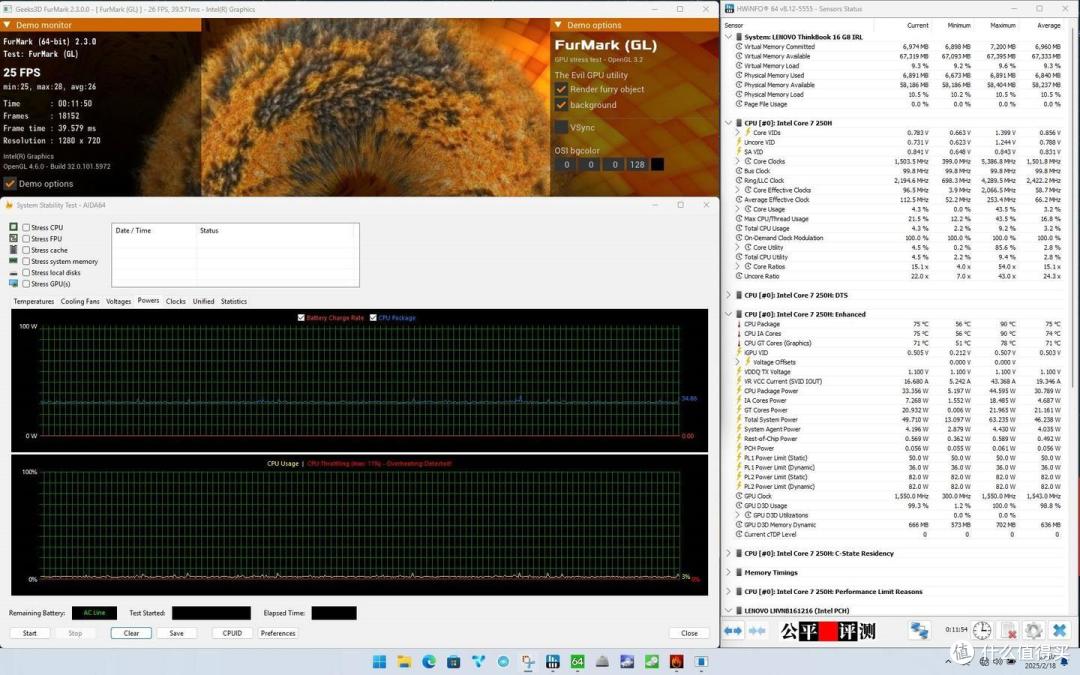The image size is (1080, 675).
Task: Open File Explorer from the taskbar
Action: point(404,662)
